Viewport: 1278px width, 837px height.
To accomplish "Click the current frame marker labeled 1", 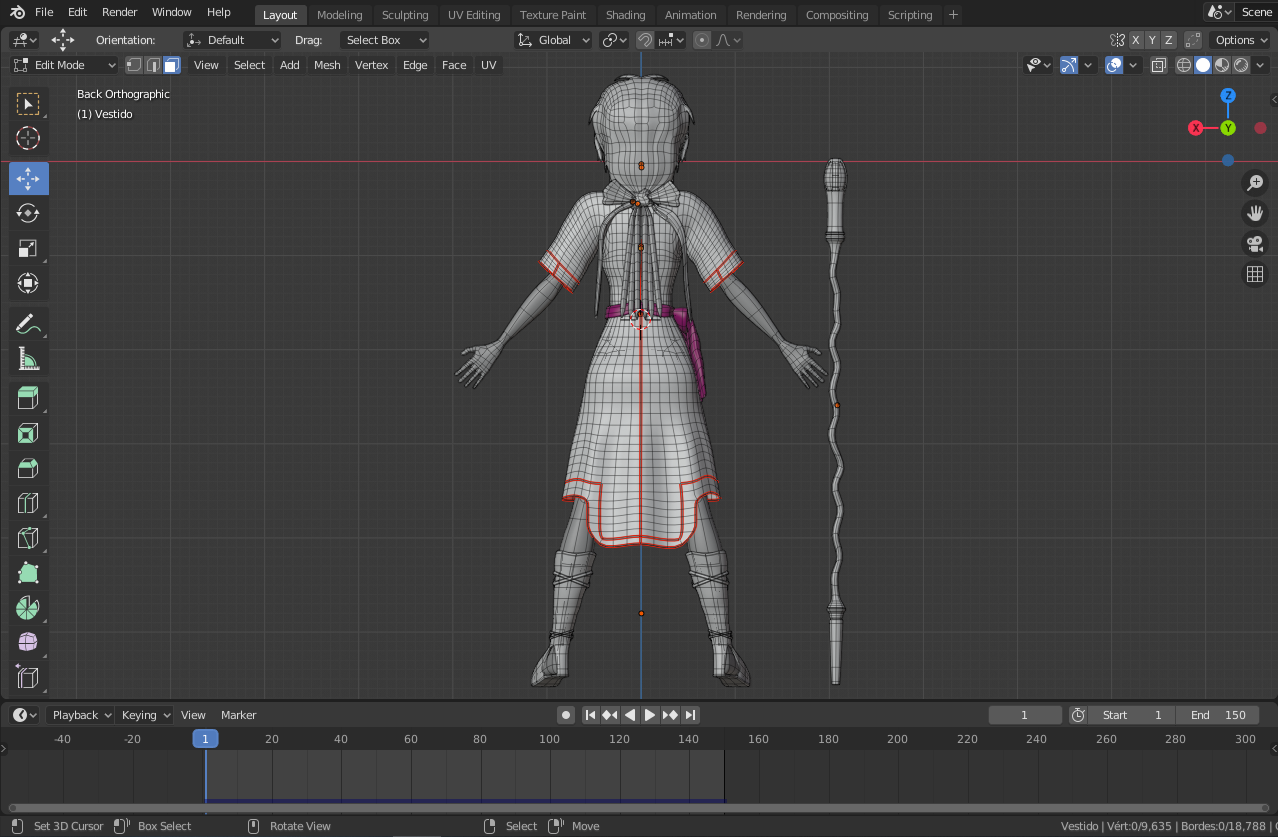I will tap(205, 739).
